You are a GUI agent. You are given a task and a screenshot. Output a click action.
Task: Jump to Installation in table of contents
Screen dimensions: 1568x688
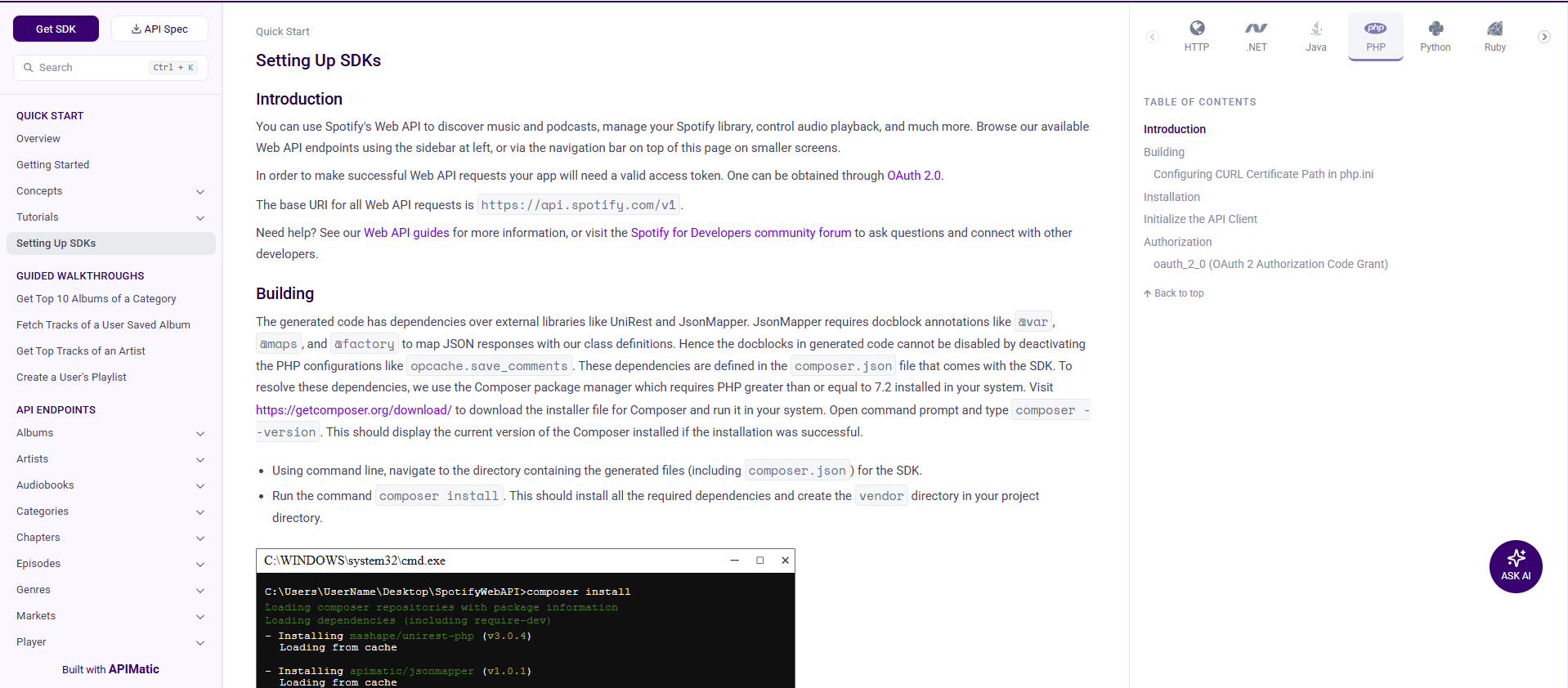click(1172, 197)
